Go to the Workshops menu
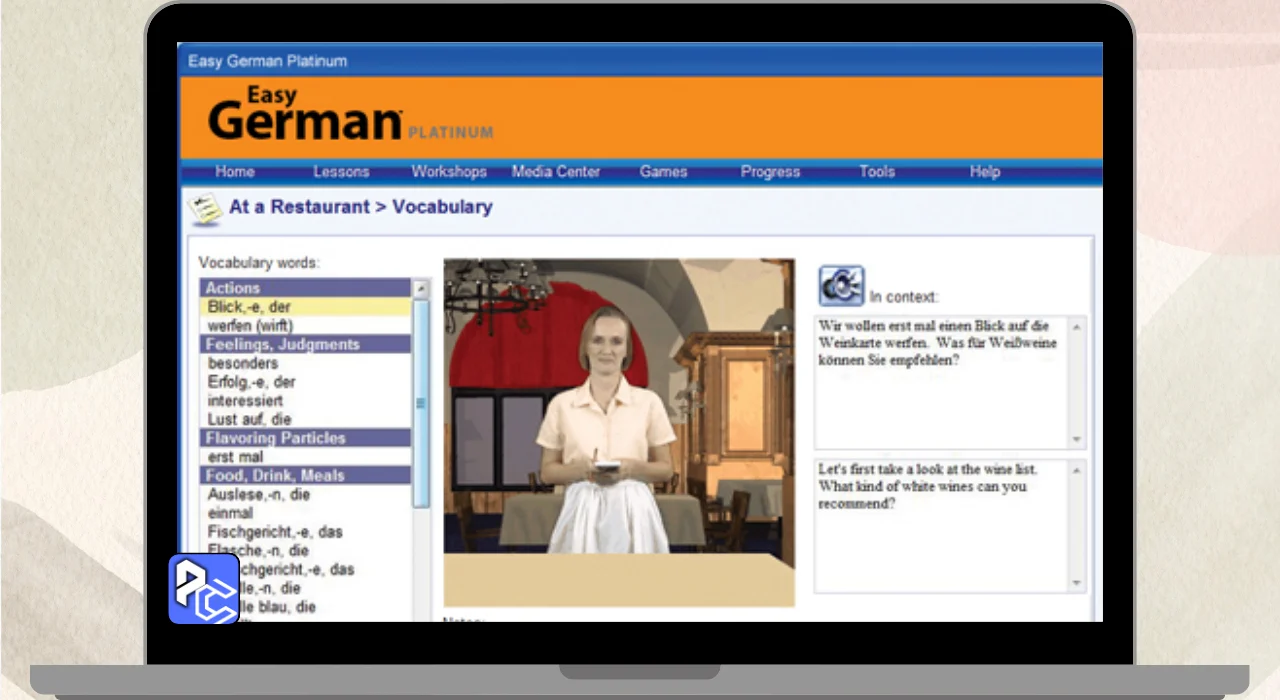 [449, 172]
